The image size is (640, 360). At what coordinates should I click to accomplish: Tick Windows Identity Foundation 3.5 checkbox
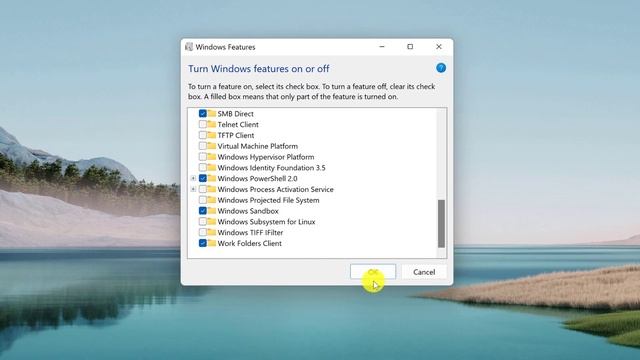pos(202,167)
